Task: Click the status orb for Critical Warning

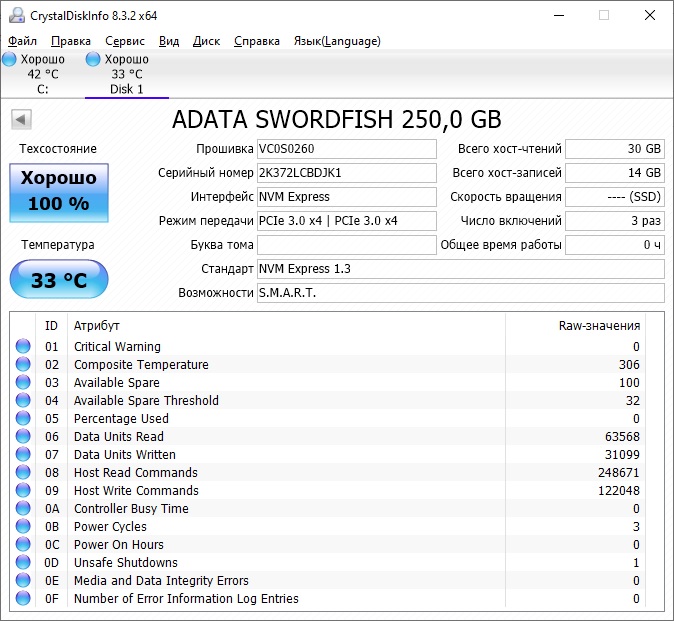Action: click(23, 346)
